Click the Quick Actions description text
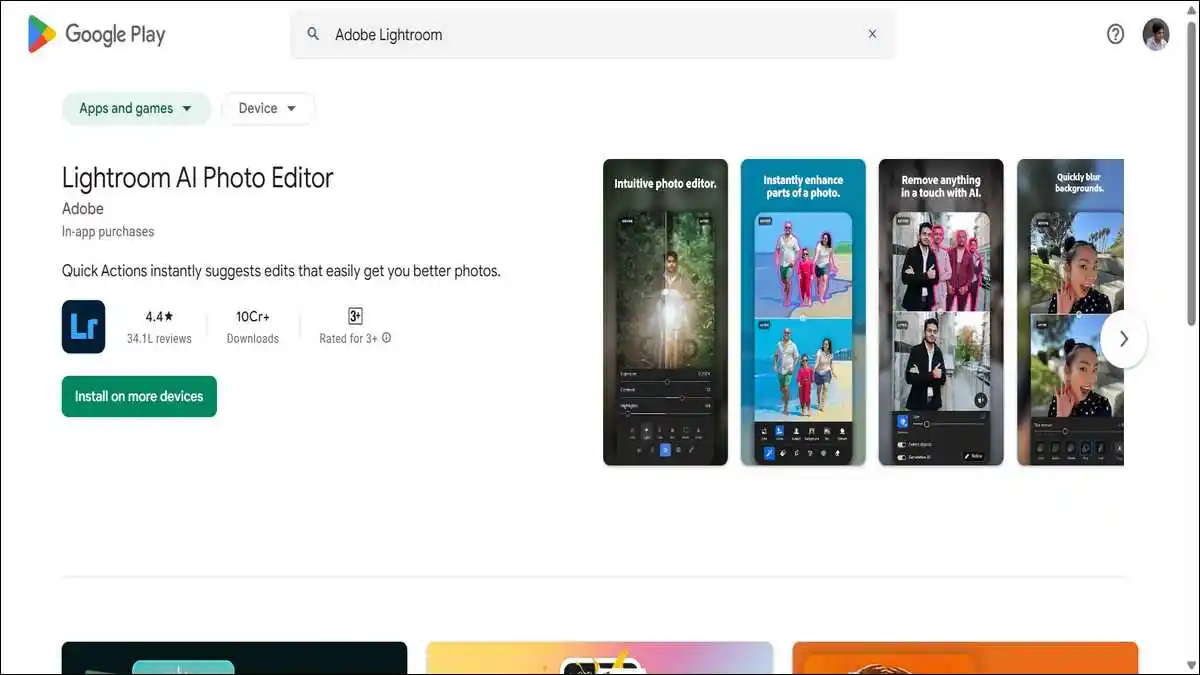Screen dimensions: 1200x675 [281, 271]
